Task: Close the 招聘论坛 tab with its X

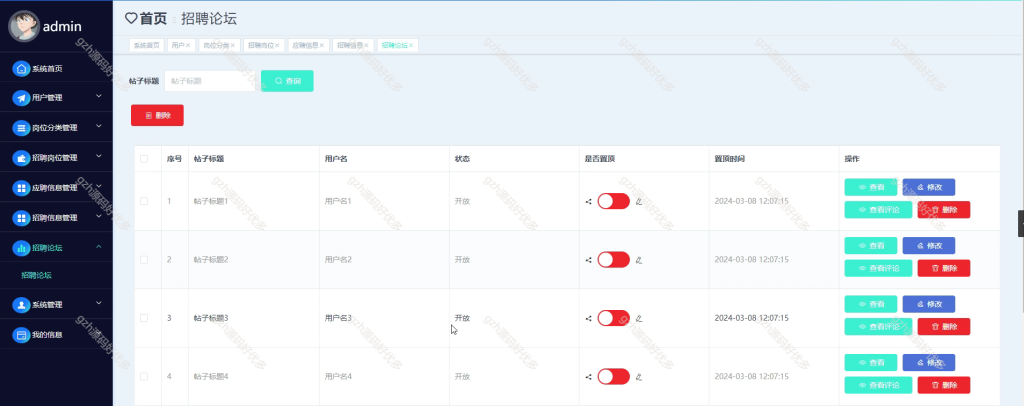Action: (x=411, y=46)
